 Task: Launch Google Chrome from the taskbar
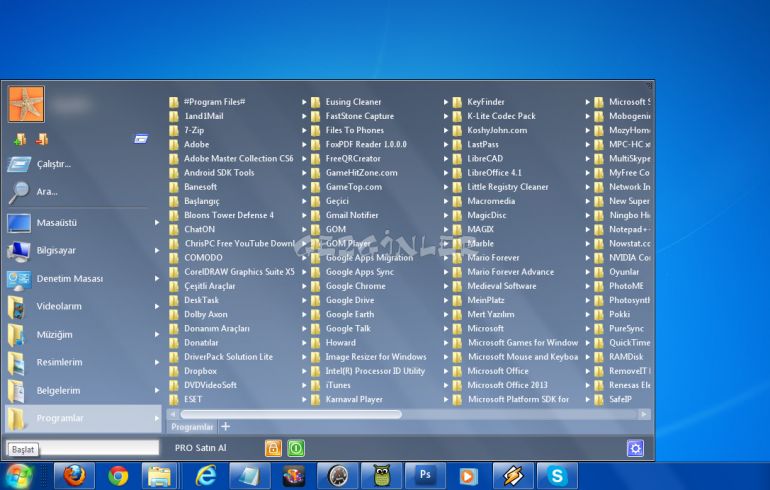point(118,476)
